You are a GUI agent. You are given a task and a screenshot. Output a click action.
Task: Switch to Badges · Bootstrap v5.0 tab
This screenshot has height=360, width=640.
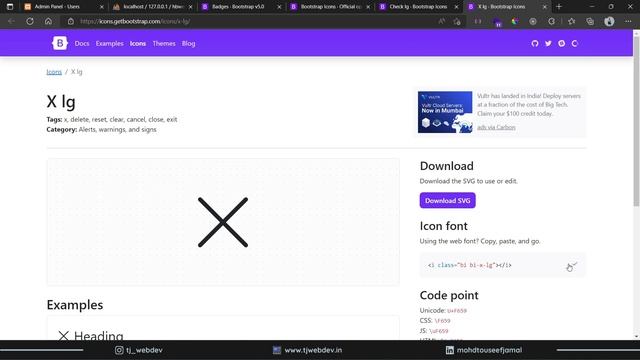[241, 7]
